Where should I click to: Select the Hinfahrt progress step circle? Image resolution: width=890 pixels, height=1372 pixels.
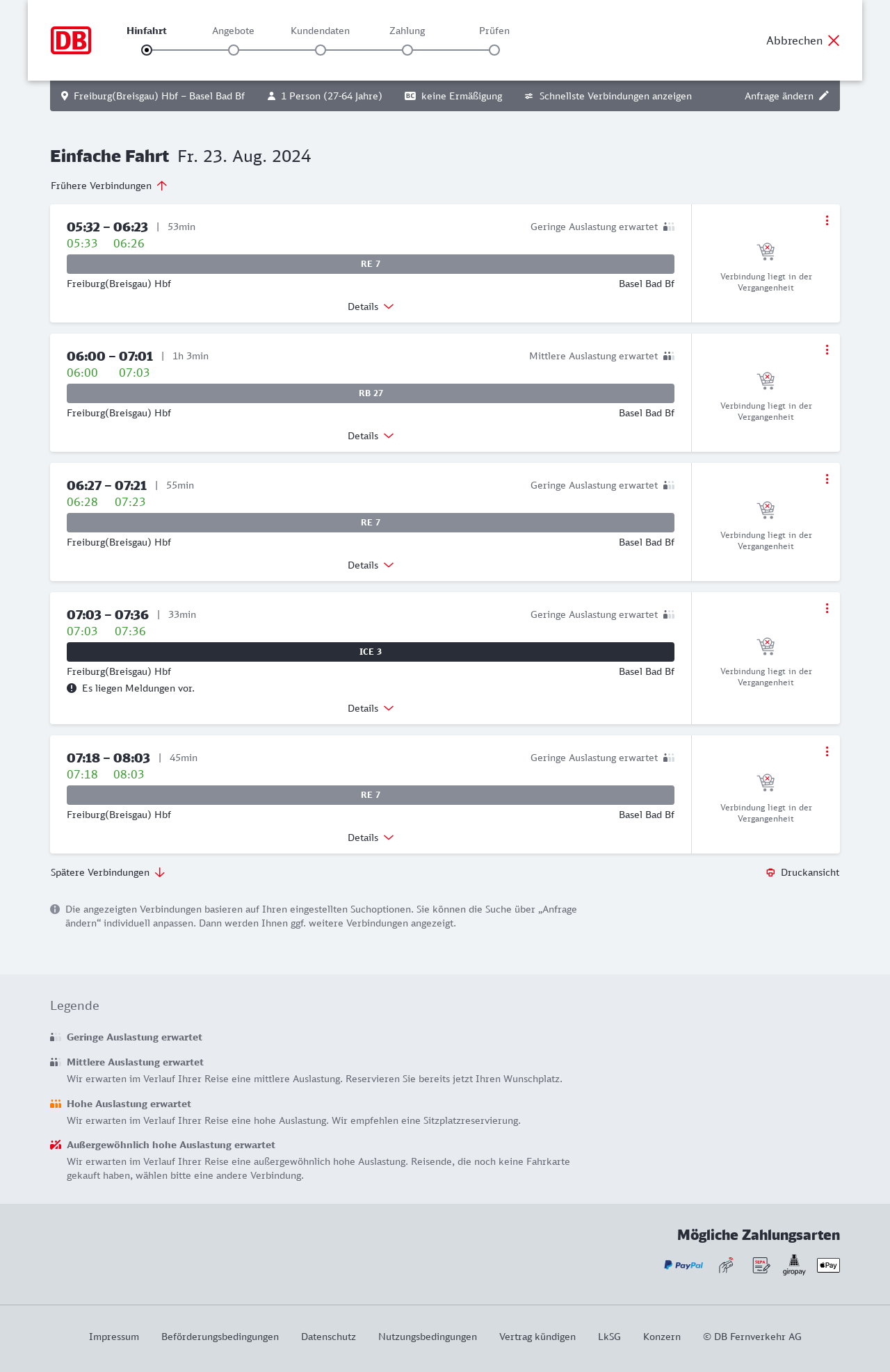tap(147, 50)
